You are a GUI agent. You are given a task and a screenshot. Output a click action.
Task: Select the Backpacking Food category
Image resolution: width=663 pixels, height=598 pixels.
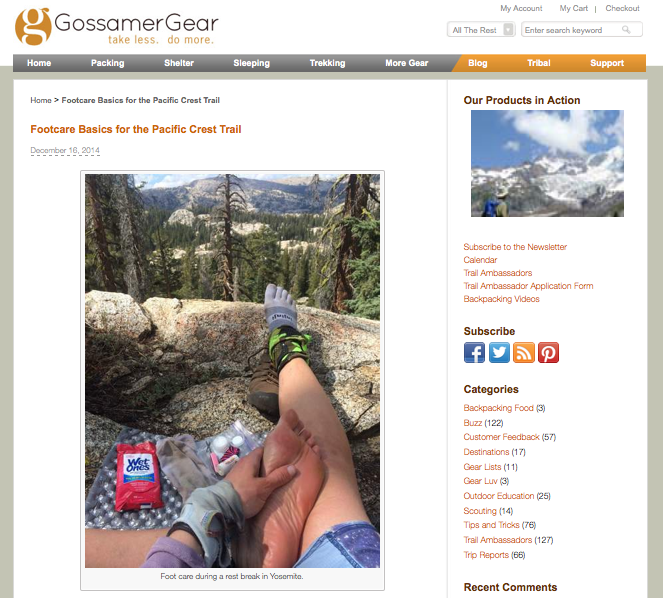(x=499, y=408)
